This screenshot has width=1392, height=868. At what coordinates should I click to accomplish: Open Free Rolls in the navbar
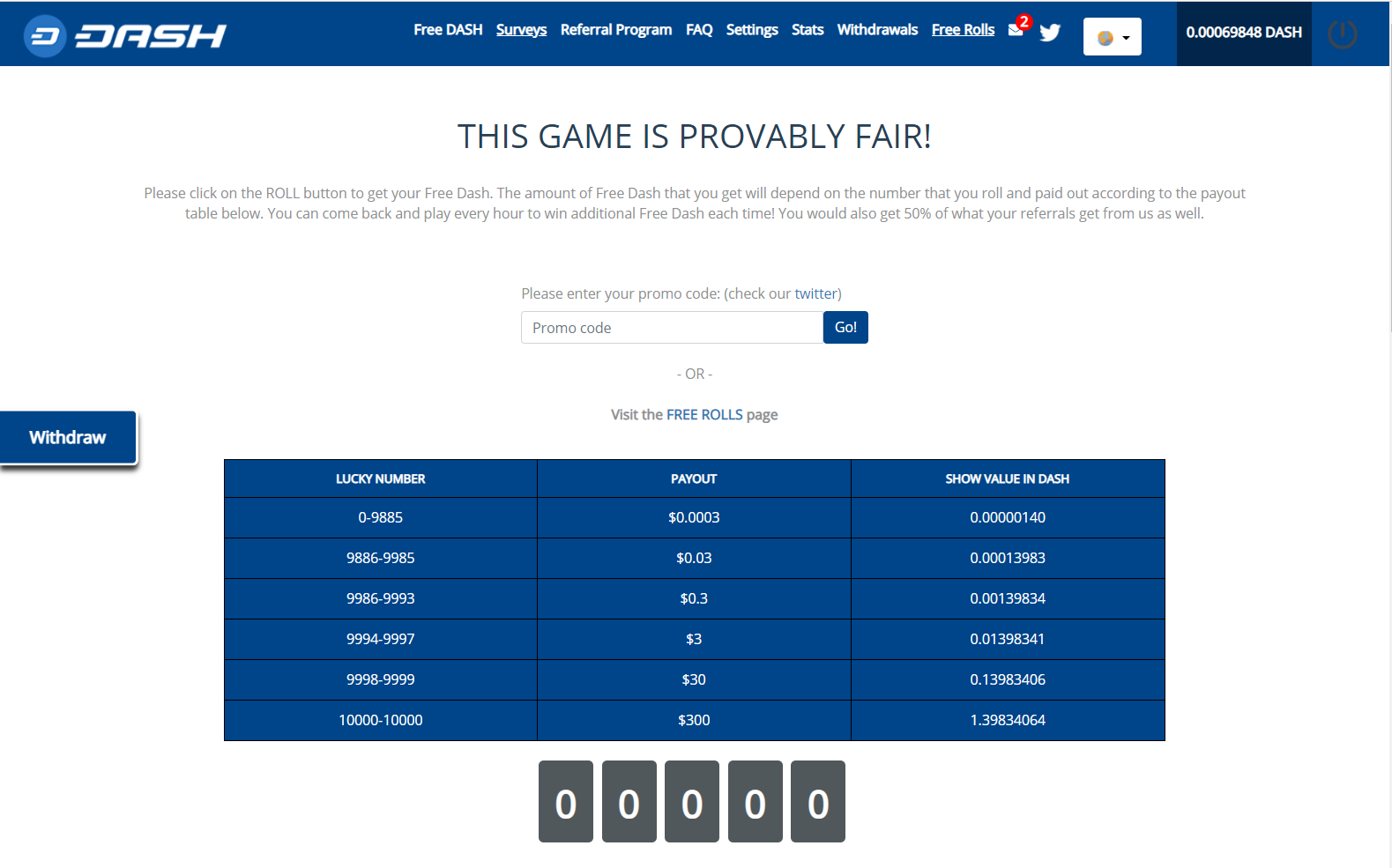(963, 30)
